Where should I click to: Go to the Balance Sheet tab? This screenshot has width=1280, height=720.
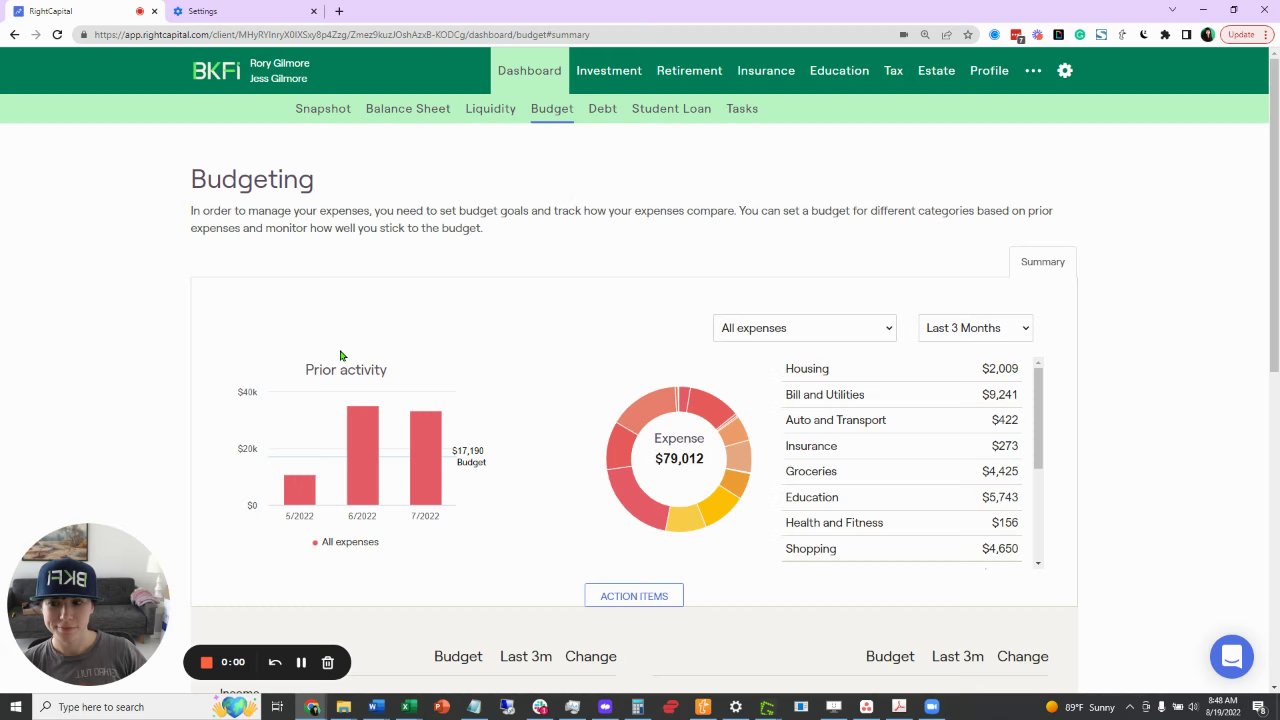408,108
